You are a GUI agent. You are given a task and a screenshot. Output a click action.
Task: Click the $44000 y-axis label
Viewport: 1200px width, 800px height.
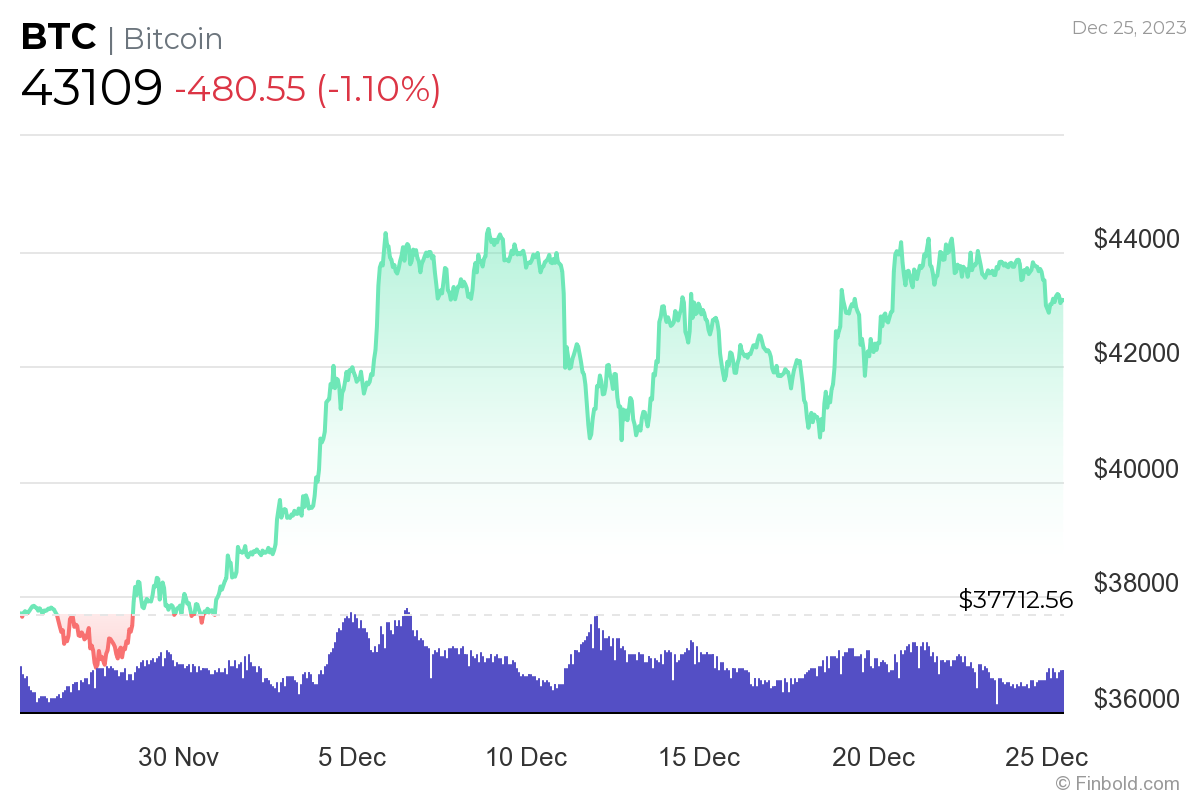point(1136,239)
